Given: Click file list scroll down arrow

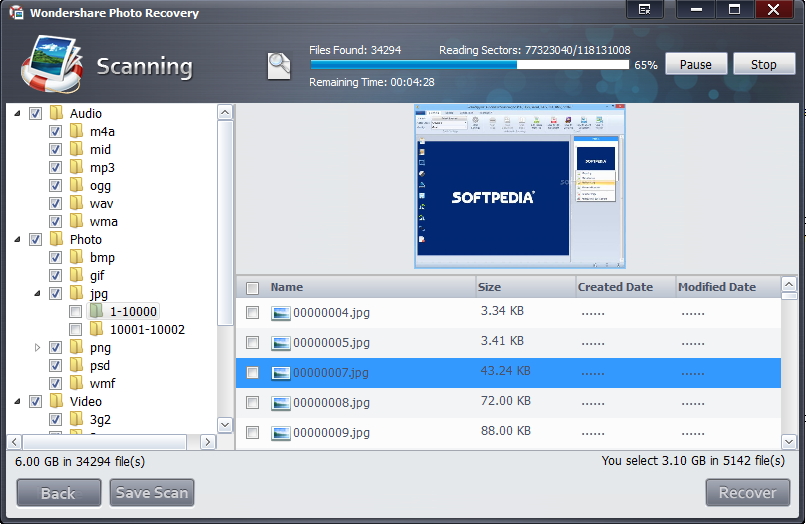Looking at the screenshot, I should pos(789,441).
